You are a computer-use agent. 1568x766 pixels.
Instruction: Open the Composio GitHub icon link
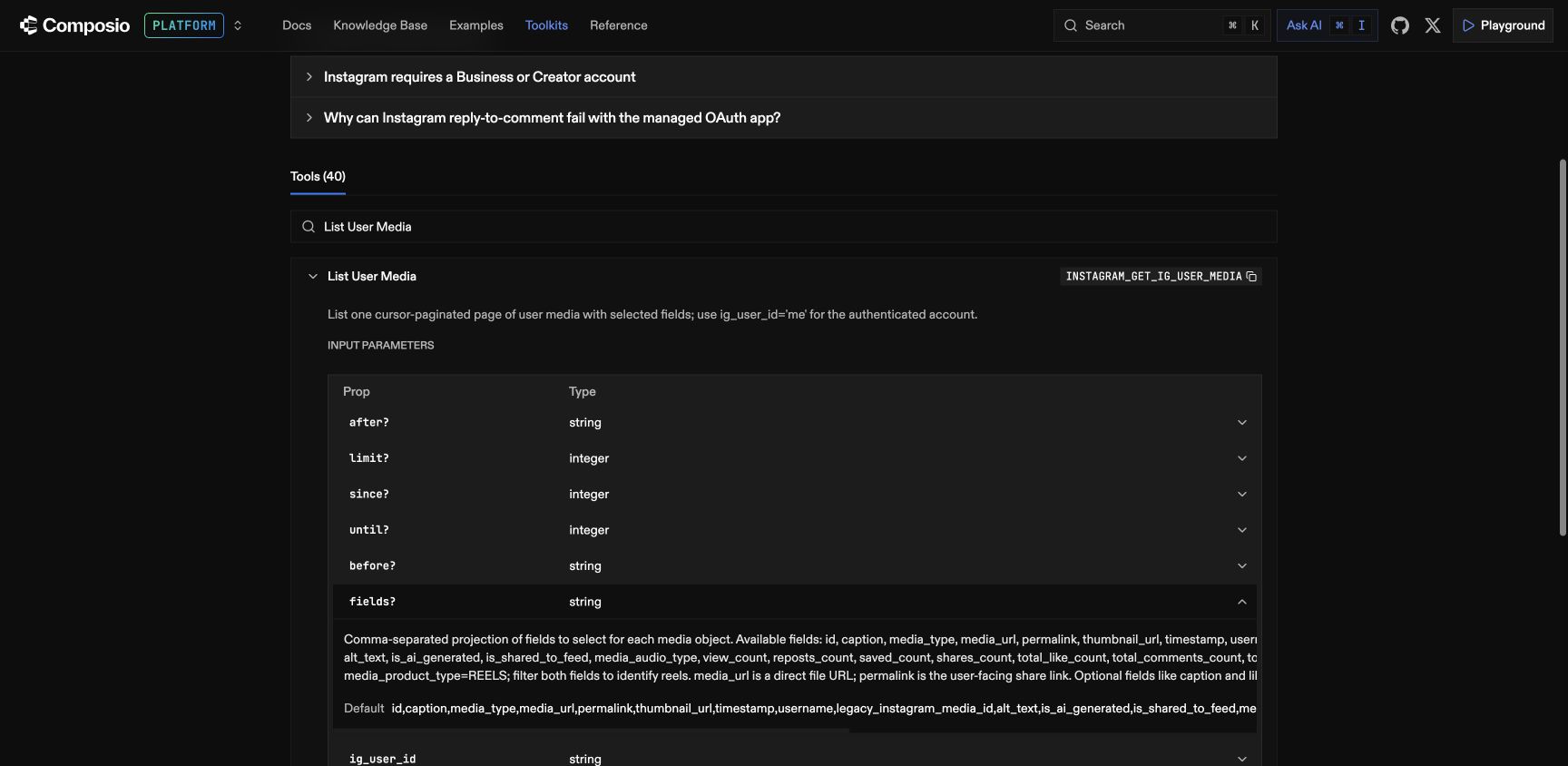(x=1400, y=25)
